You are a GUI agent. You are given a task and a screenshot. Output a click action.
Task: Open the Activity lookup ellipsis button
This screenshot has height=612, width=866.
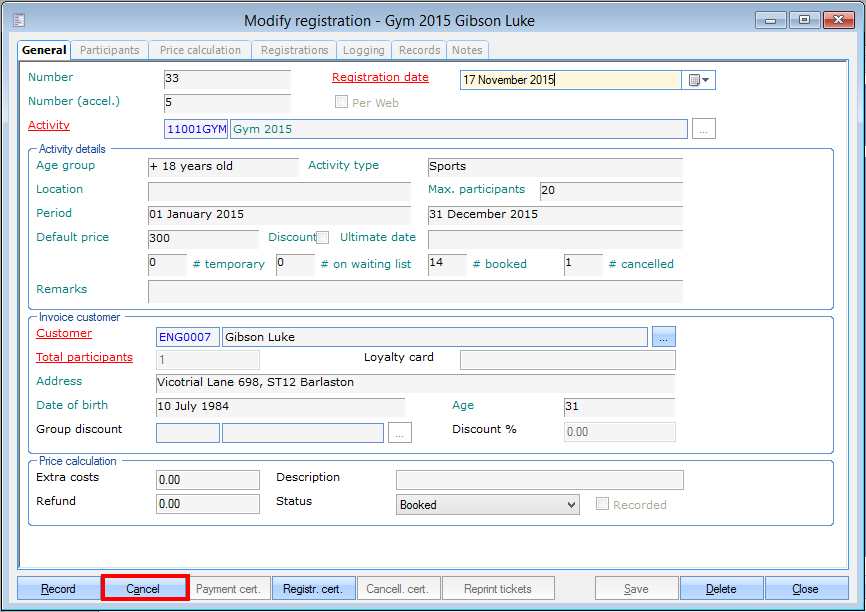pos(704,129)
